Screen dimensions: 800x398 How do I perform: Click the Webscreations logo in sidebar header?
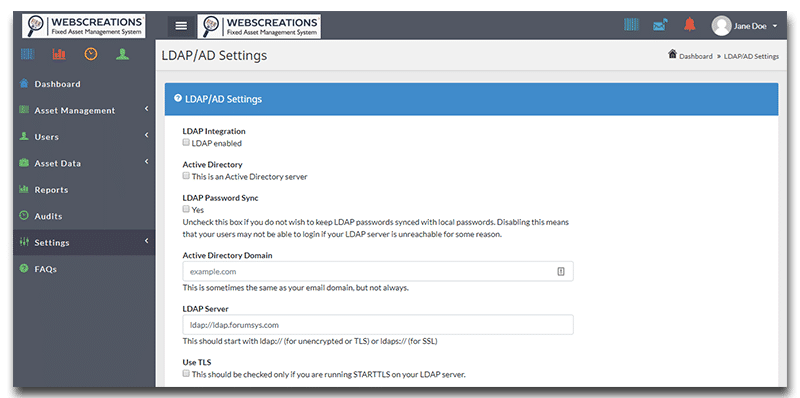84,26
